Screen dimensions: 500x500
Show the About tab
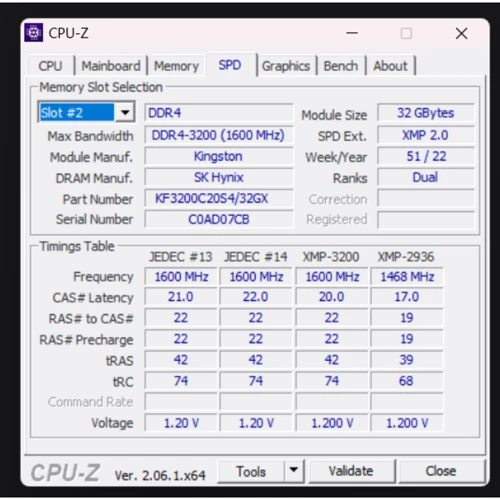(390, 66)
